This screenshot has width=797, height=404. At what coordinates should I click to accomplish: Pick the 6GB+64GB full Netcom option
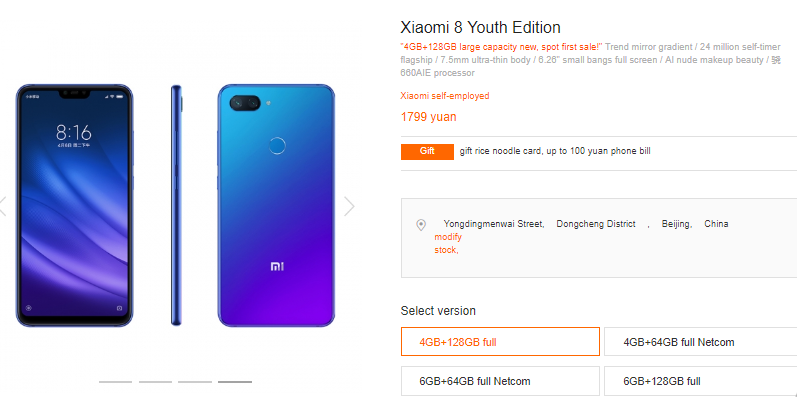500,381
